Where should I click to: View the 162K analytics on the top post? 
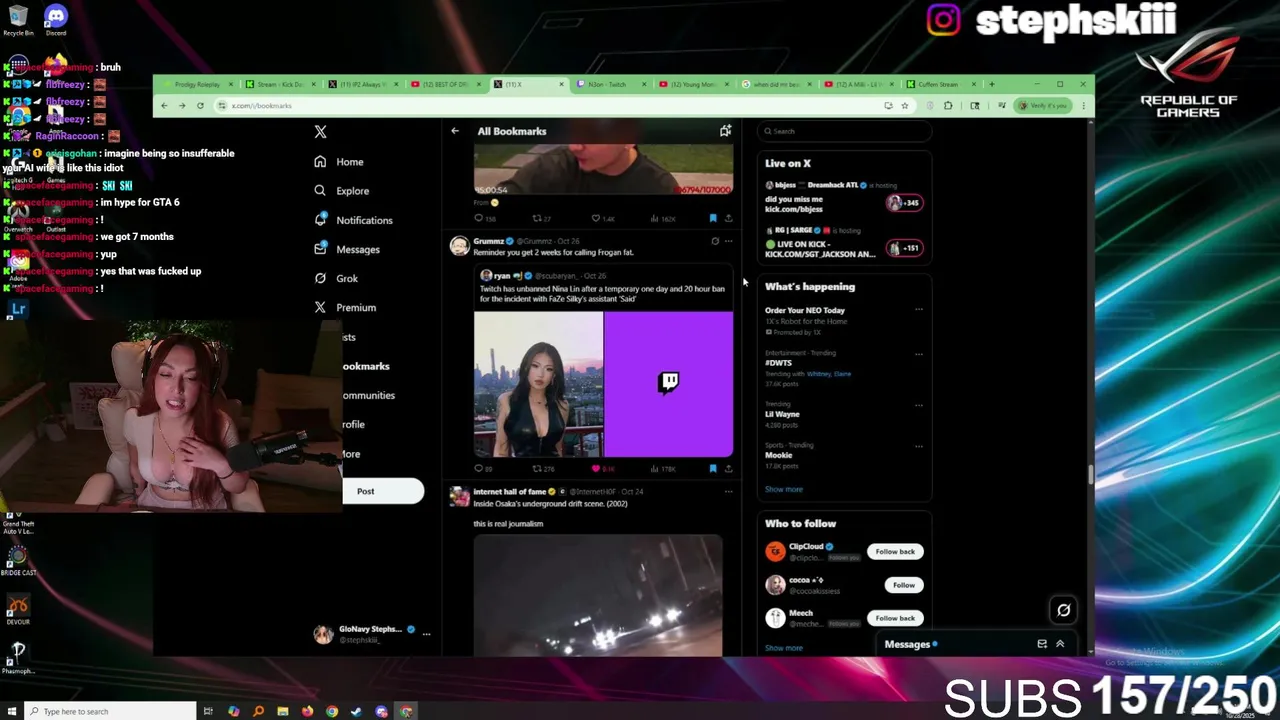click(x=663, y=218)
